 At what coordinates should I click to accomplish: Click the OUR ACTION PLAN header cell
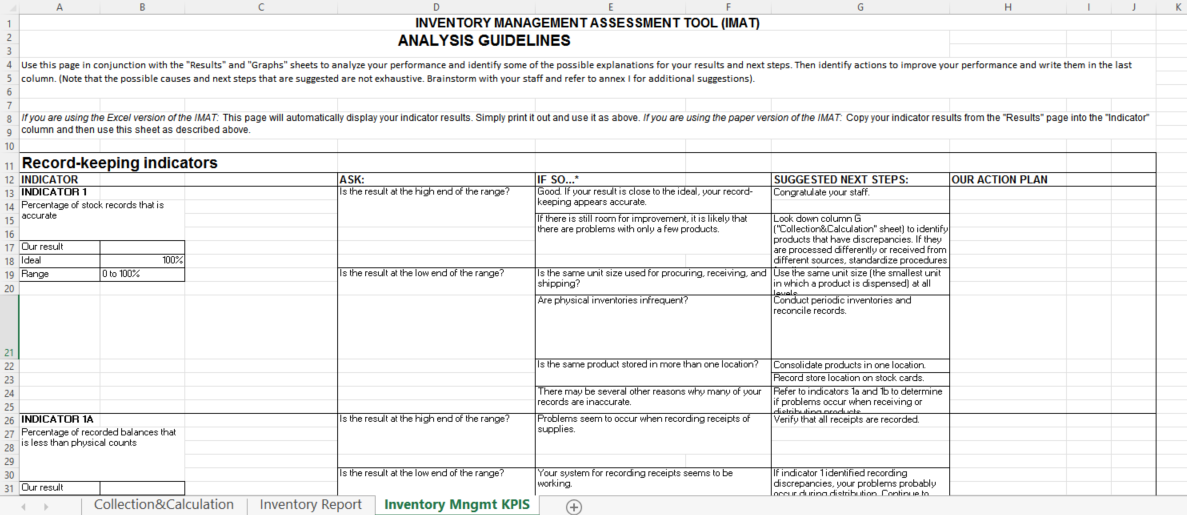tap(1052, 179)
